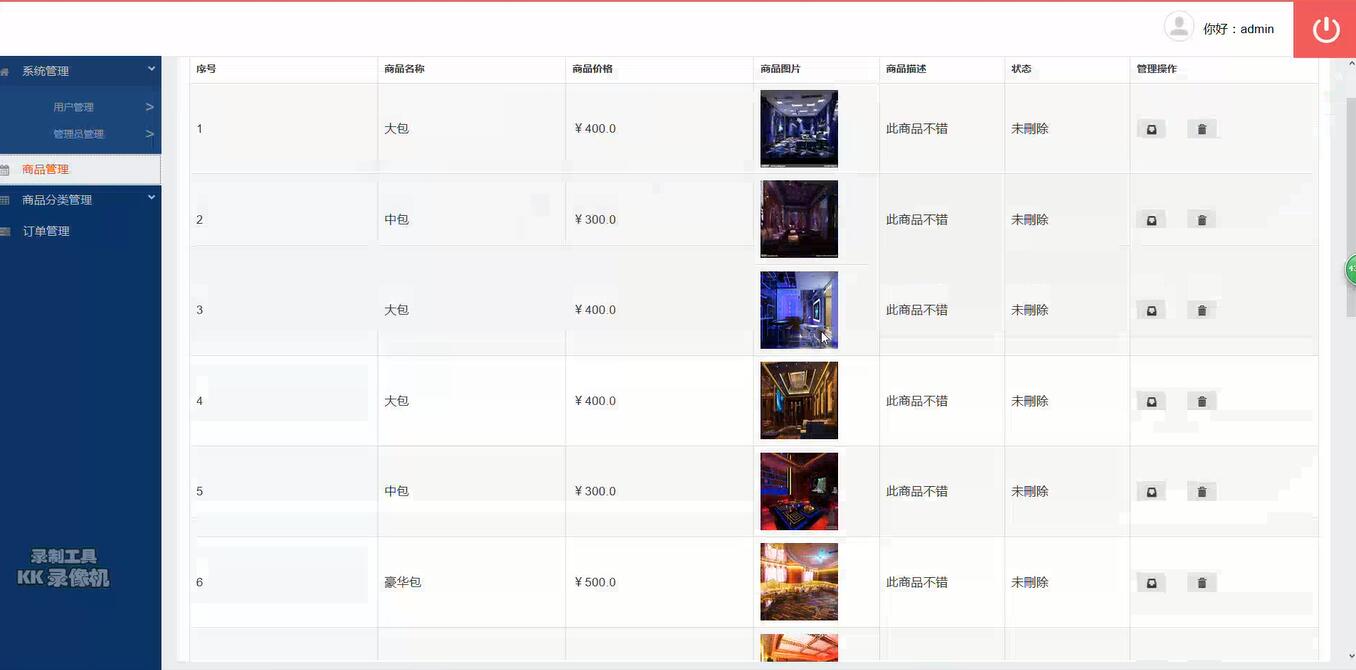
Task: Open 管理员管理 submenu item
Action: click(78, 134)
